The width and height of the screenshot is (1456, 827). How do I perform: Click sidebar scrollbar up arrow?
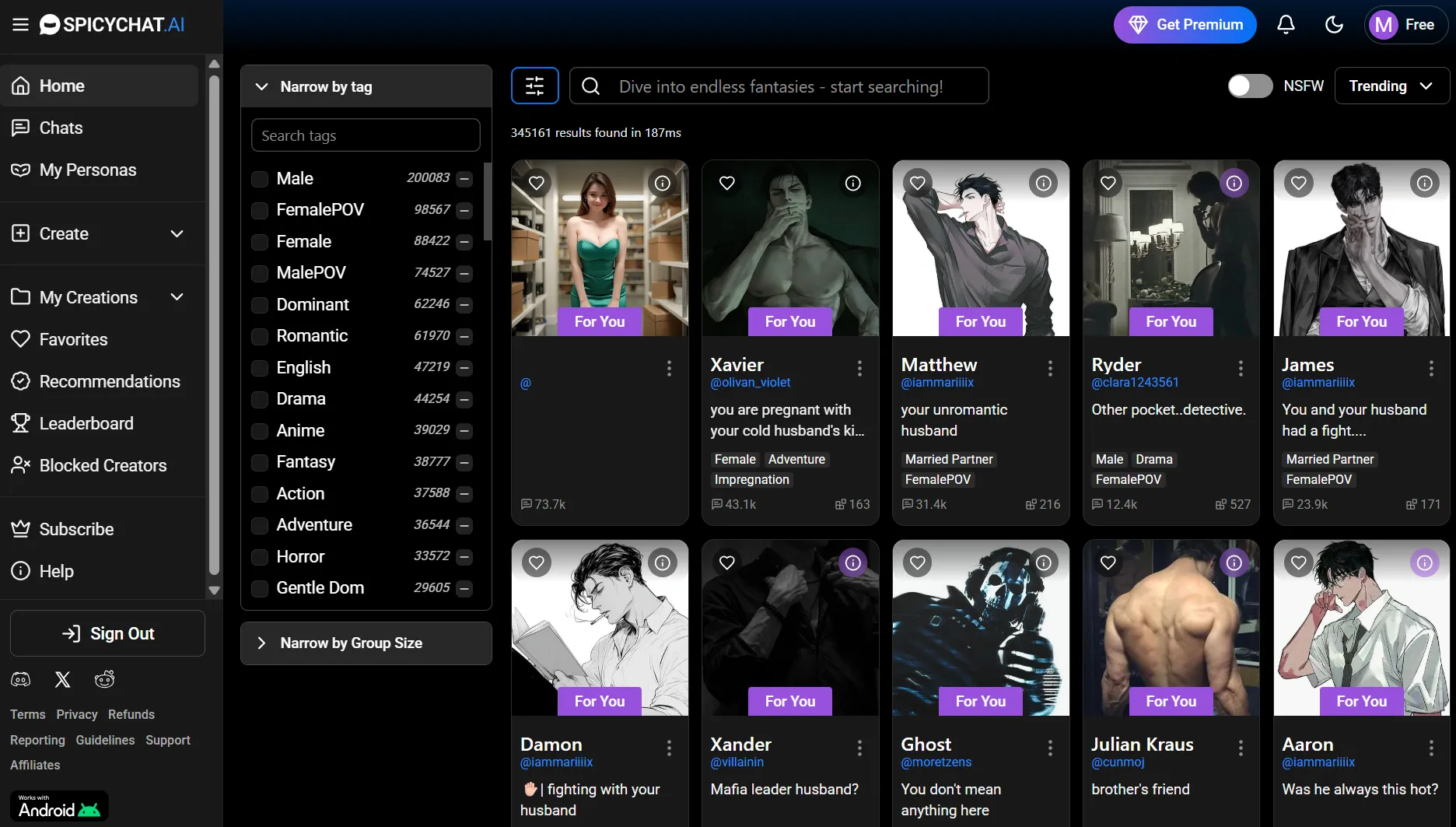click(215, 64)
